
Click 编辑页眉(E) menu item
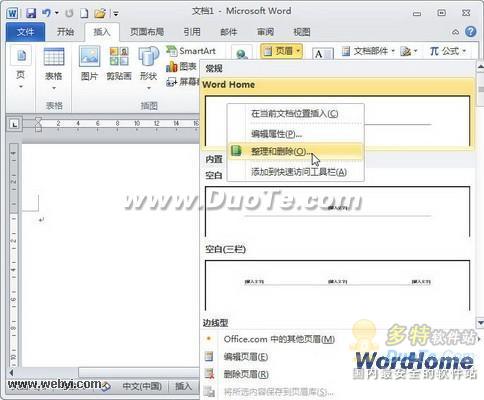[x=246, y=357]
